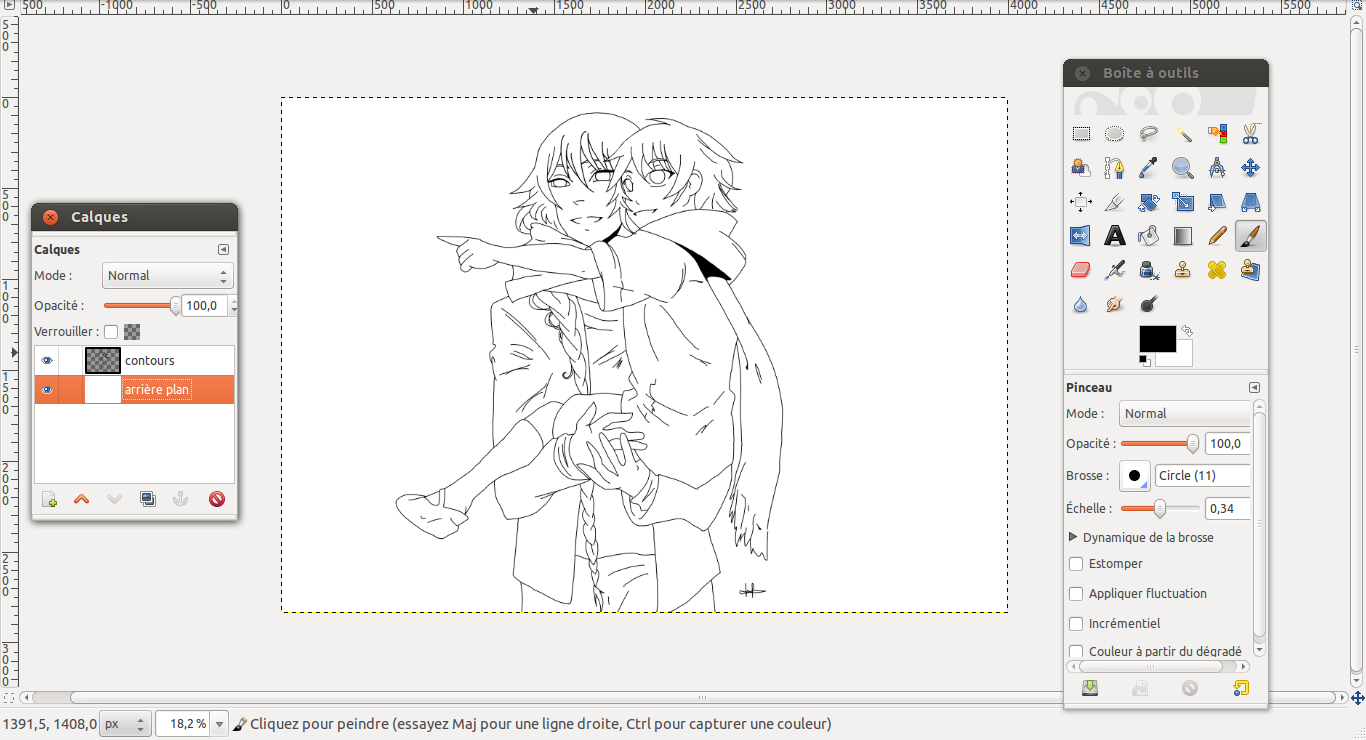Select the Flip tool
1366x740 pixels.
1081,236
